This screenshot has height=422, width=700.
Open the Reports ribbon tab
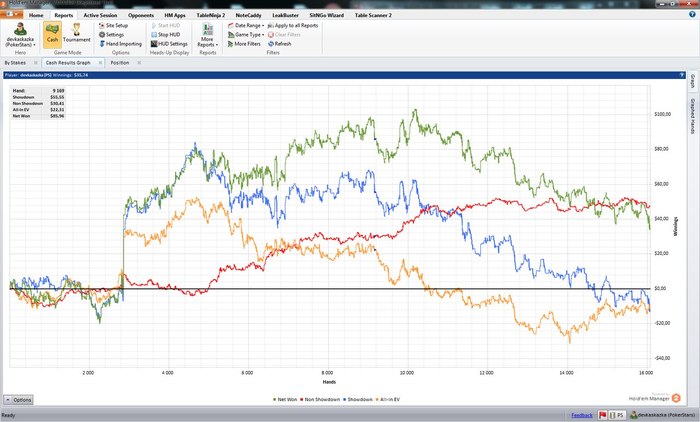click(64, 15)
